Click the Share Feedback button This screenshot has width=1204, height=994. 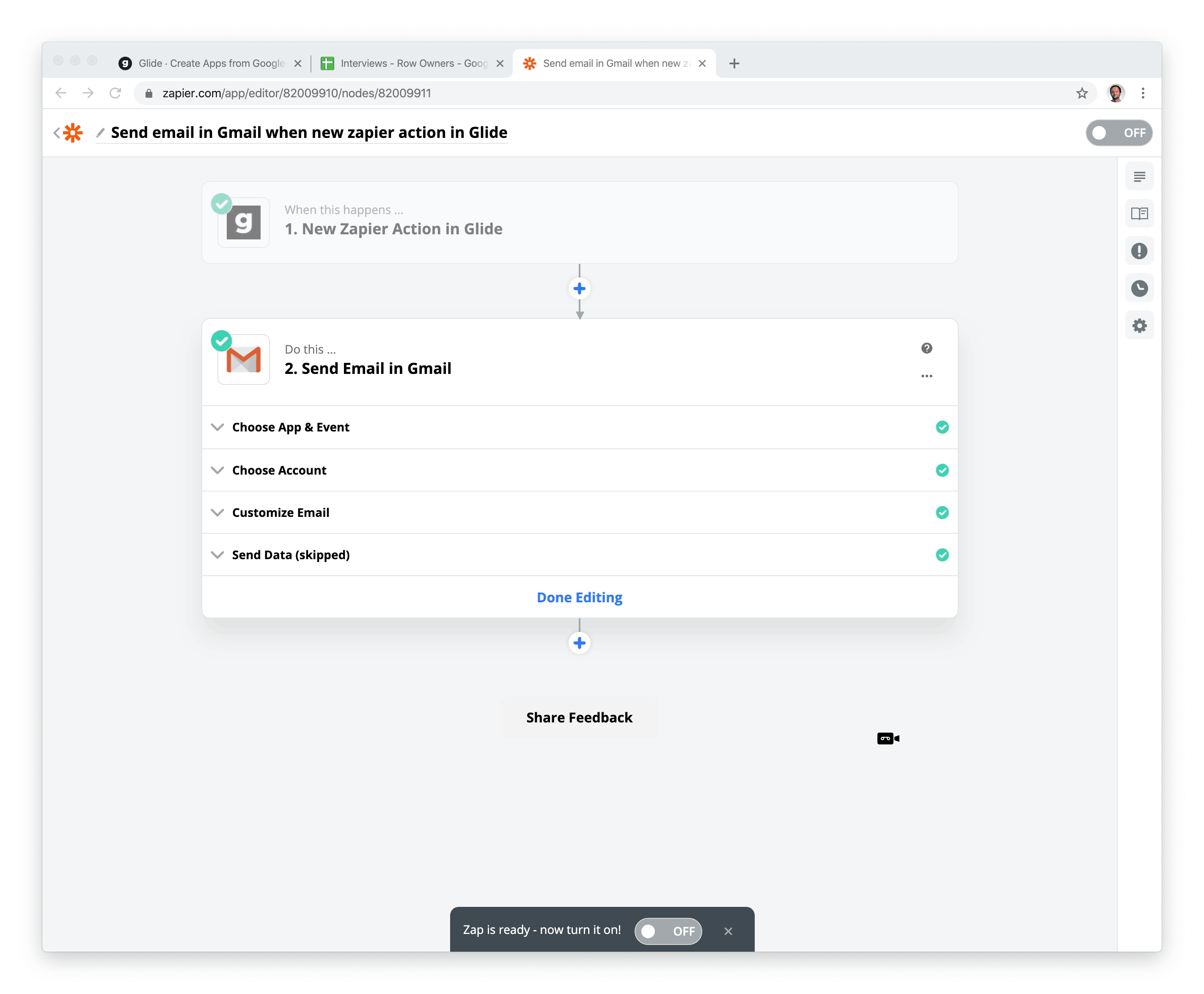click(579, 717)
